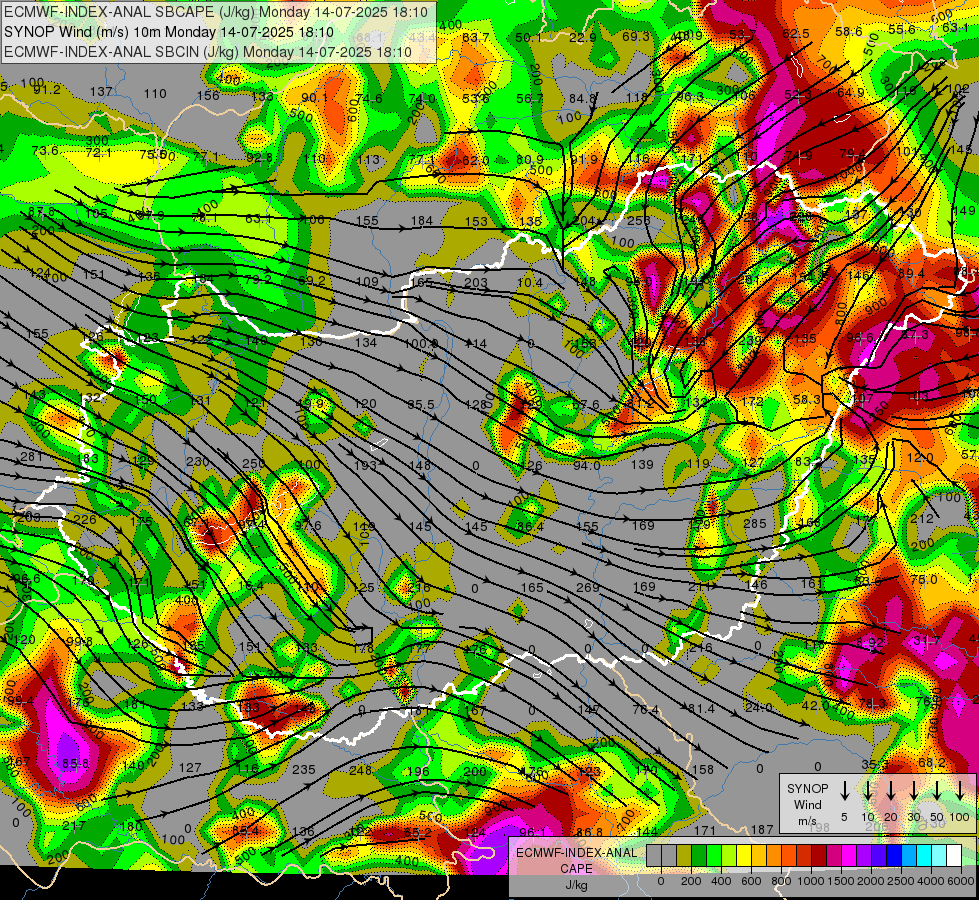Pick the sky blue swatch after 2500 tick

click(x=908, y=856)
